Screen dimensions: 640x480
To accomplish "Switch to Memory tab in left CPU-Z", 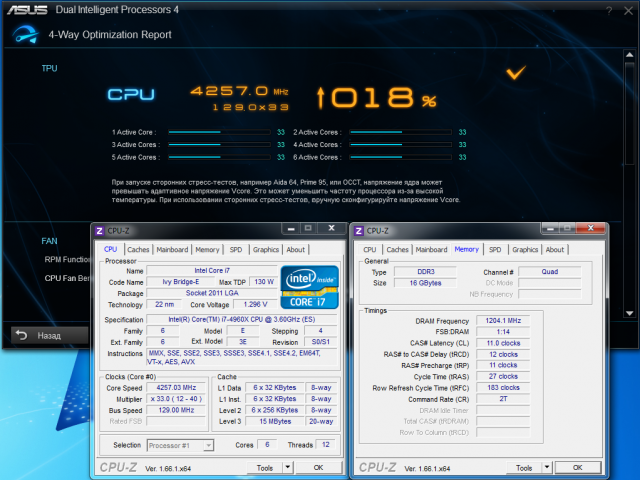I will 207,249.
